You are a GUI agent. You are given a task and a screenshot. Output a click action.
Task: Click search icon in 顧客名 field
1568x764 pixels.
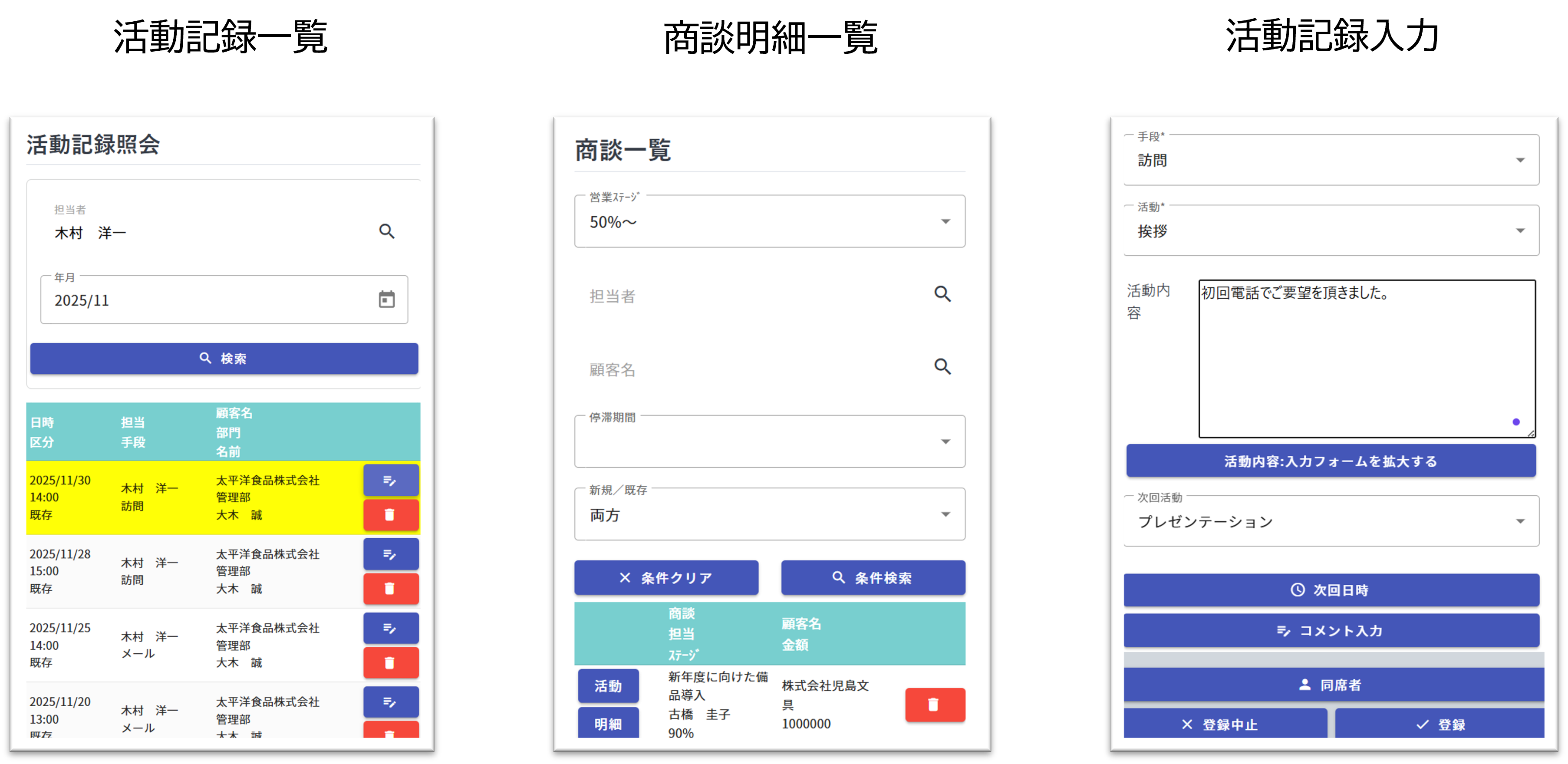[x=942, y=366]
